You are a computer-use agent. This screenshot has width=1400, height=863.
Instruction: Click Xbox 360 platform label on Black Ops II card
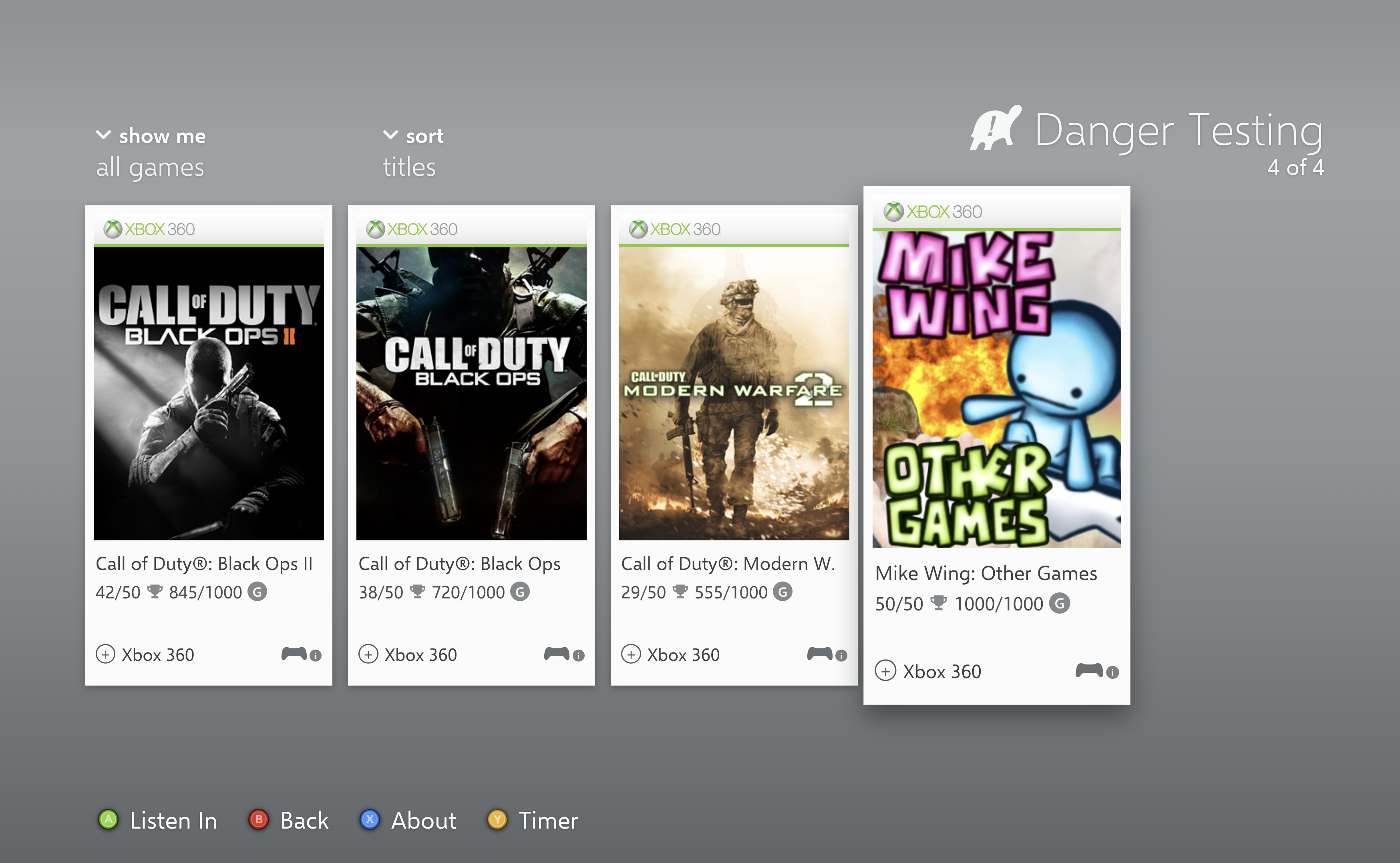tap(158, 655)
